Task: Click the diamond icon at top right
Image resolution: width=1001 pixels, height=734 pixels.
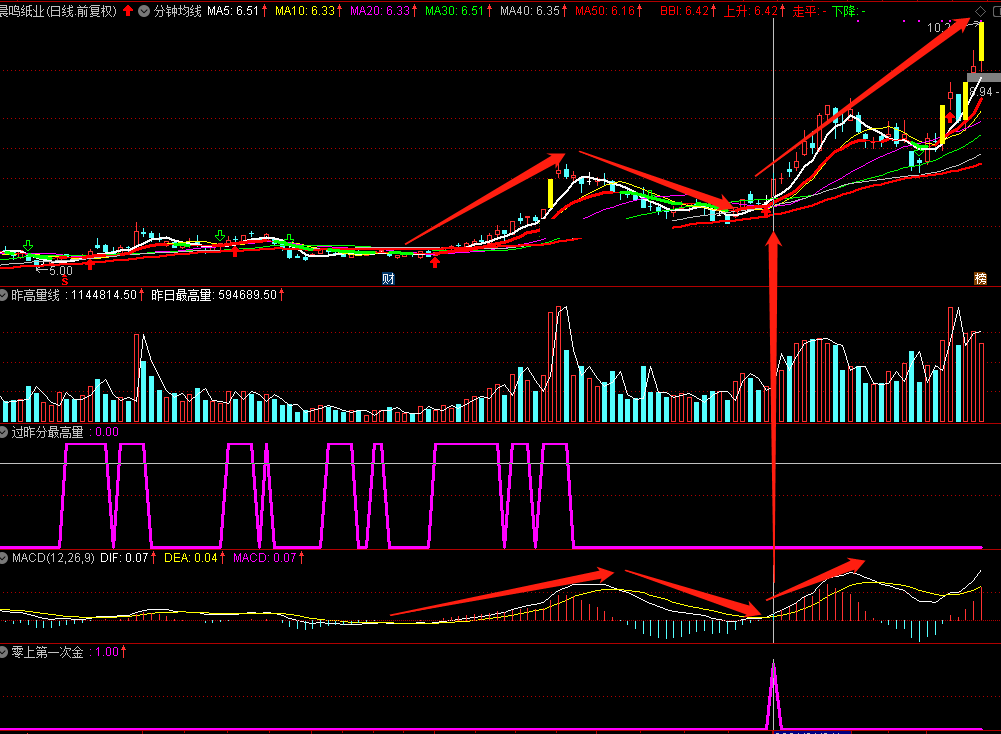Action: tap(981, 11)
